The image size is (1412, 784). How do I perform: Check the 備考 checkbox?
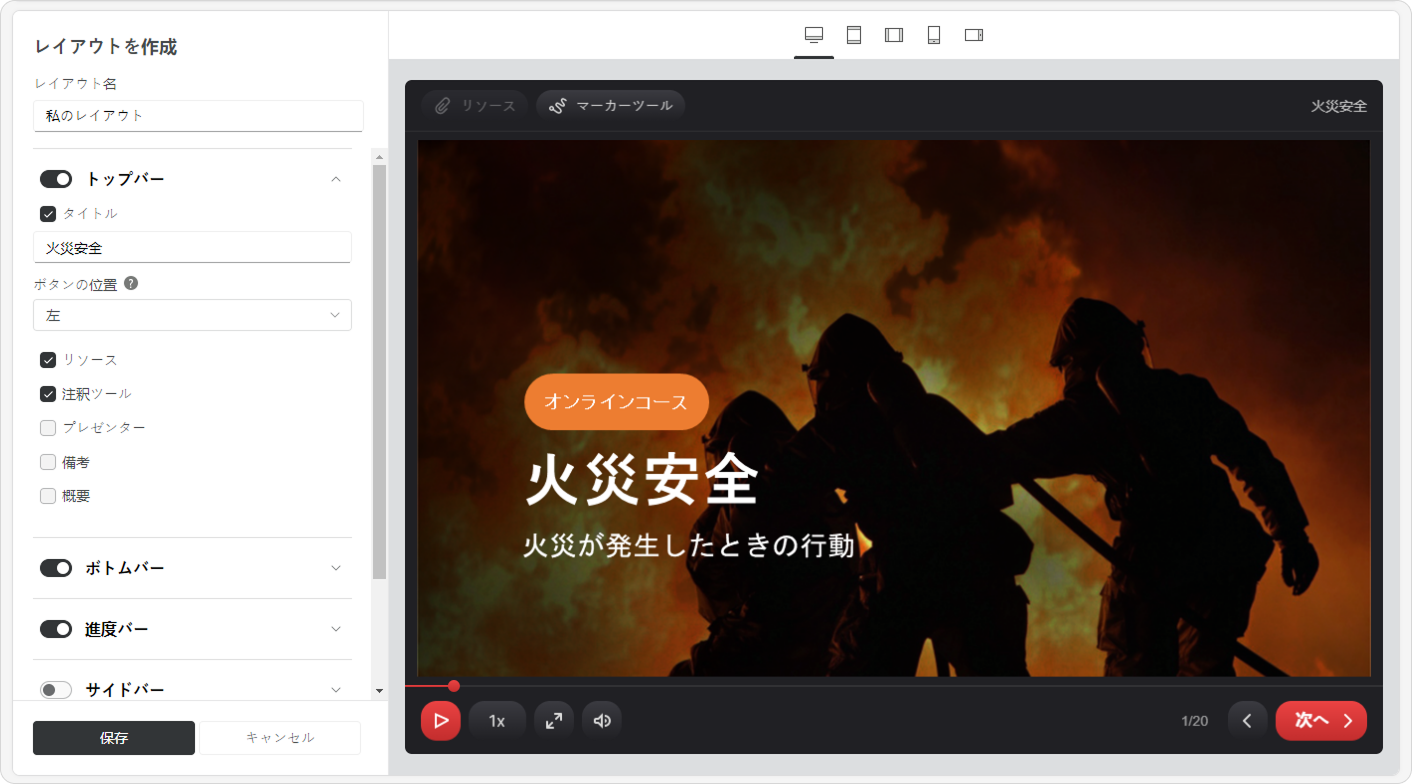point(48,462)
